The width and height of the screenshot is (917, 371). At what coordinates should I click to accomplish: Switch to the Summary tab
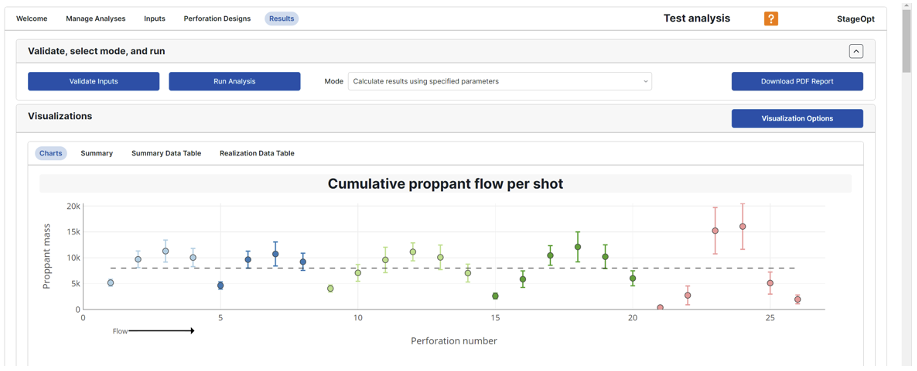(96, 153)
